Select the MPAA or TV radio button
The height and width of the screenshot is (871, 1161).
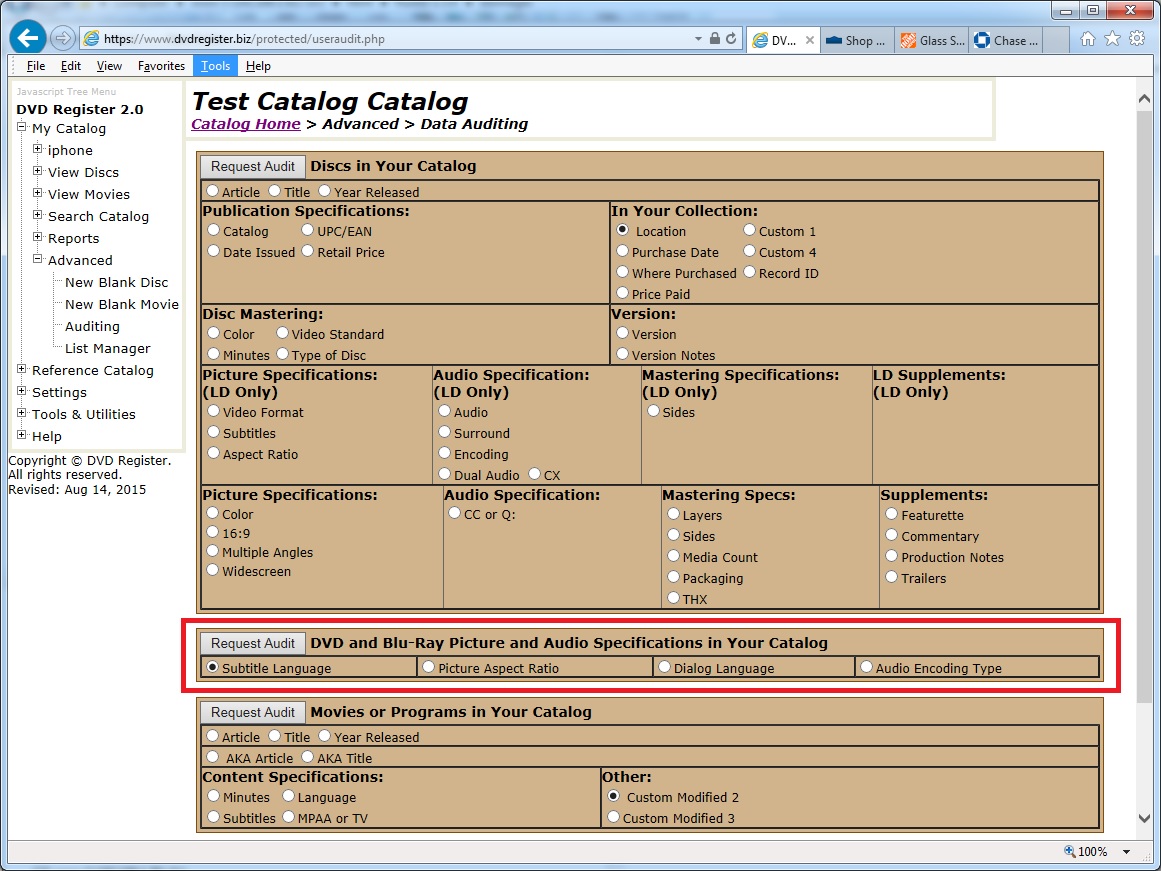pos(287,817)
